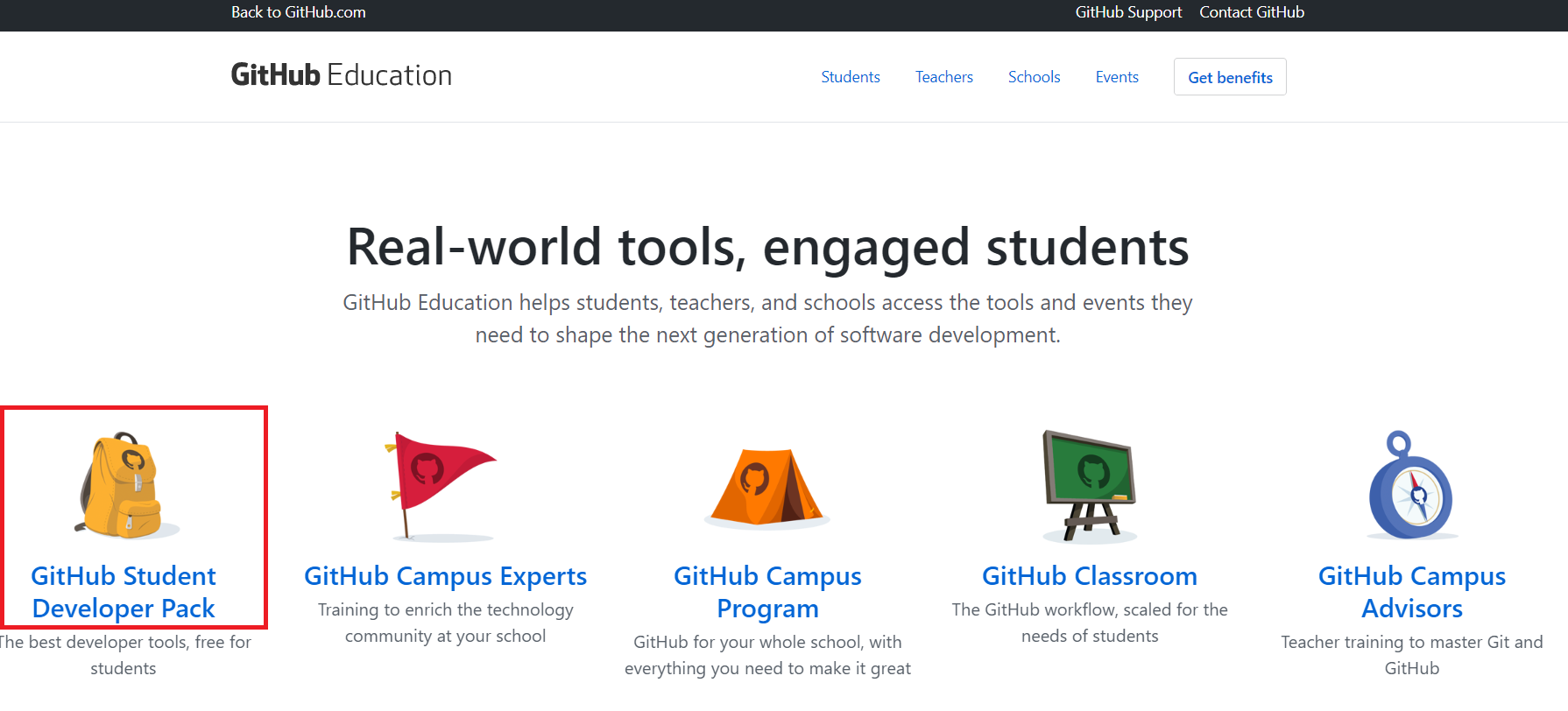This screenshot has width=1568, height=711.
Task: Click the red pennant flag Campus Experts icon
Action: click(x=441, y=485)
